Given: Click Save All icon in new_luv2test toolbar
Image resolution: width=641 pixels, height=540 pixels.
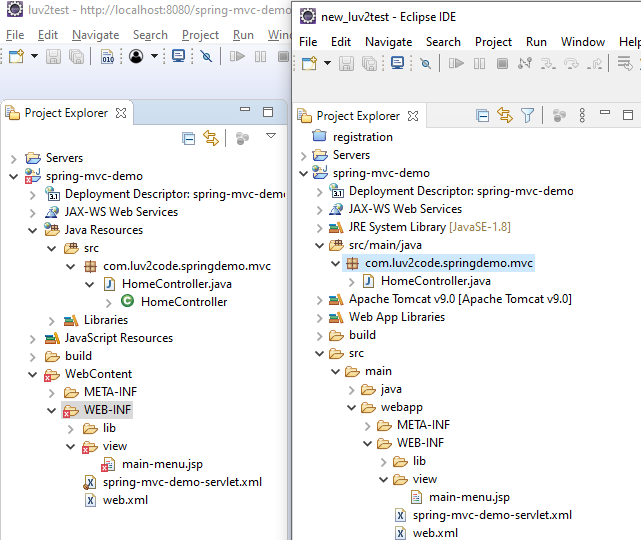Looking at the screenshot, I should pyautogui.click(x=370, y=63).
